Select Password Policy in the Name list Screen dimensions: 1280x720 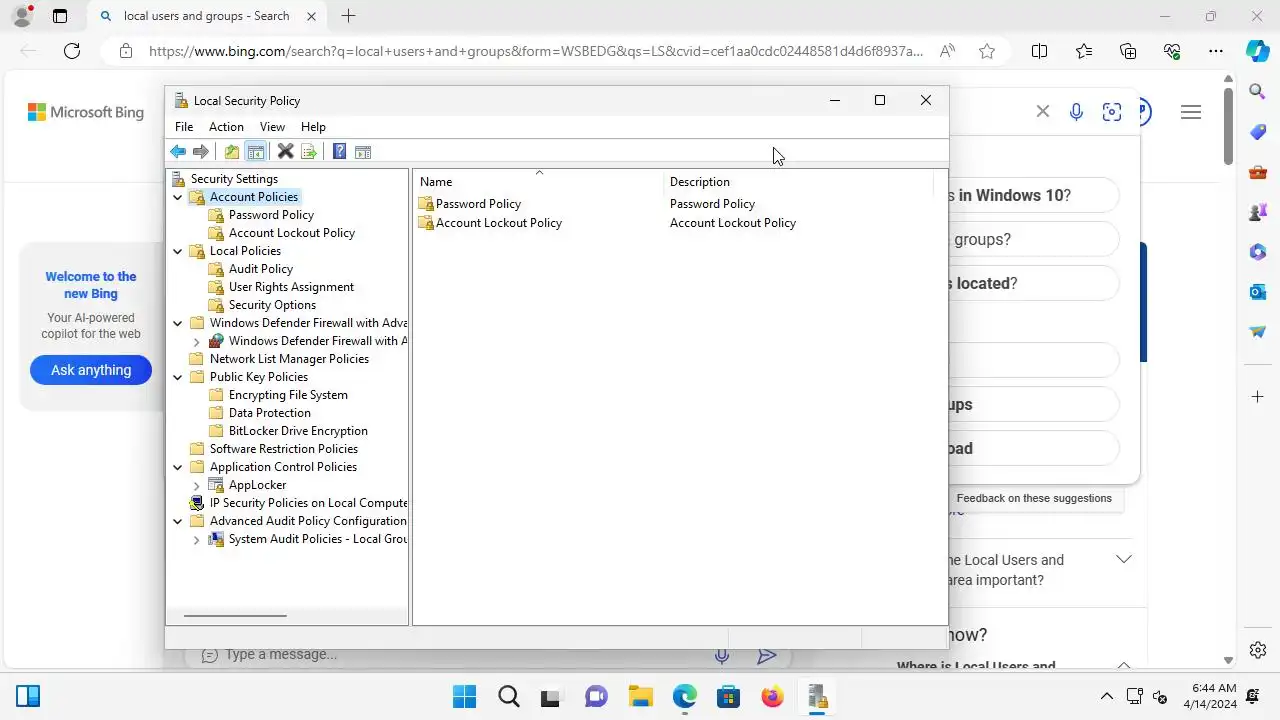click(478, 204)
